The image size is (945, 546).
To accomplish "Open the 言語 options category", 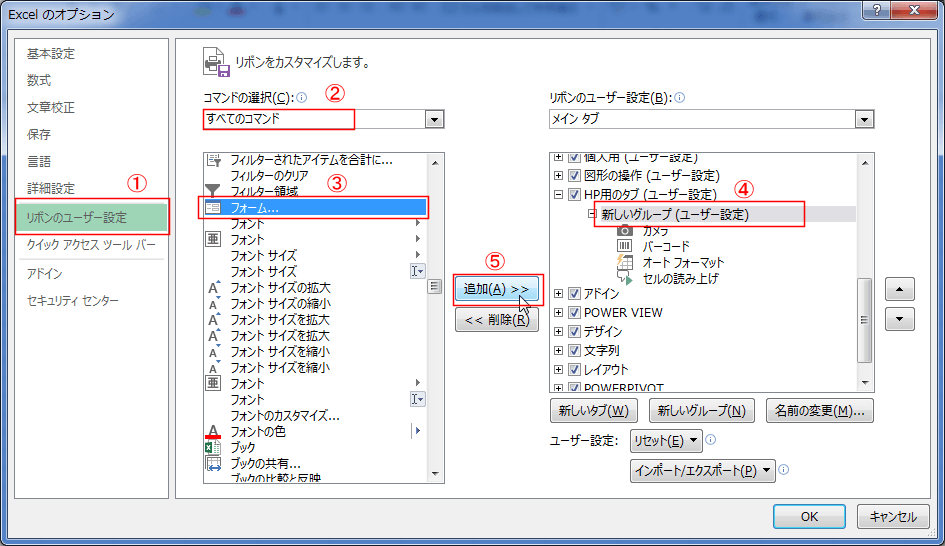I will click(x=39, y=162).
